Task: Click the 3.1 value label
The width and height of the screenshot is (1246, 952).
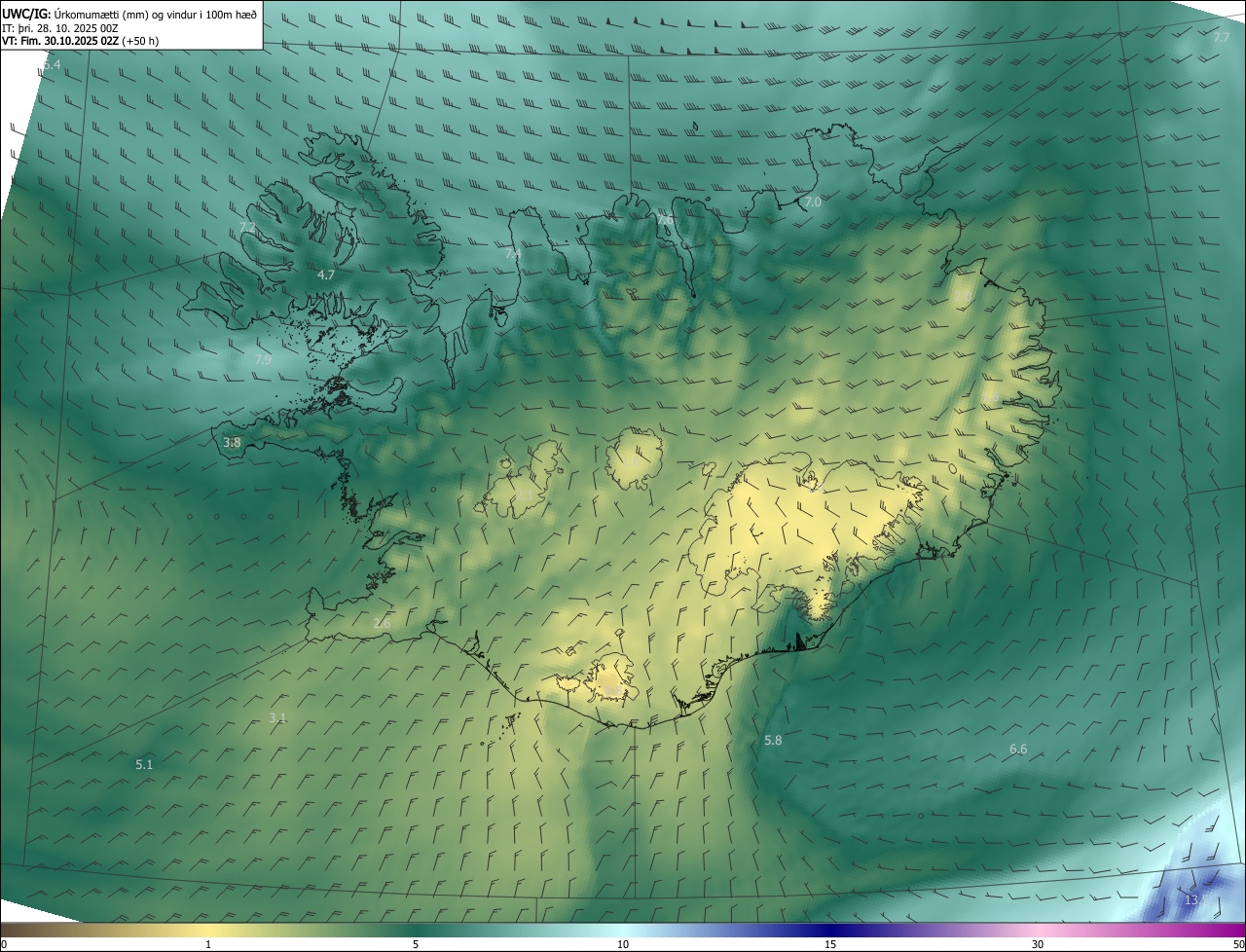Action: (x=277, y=718)
